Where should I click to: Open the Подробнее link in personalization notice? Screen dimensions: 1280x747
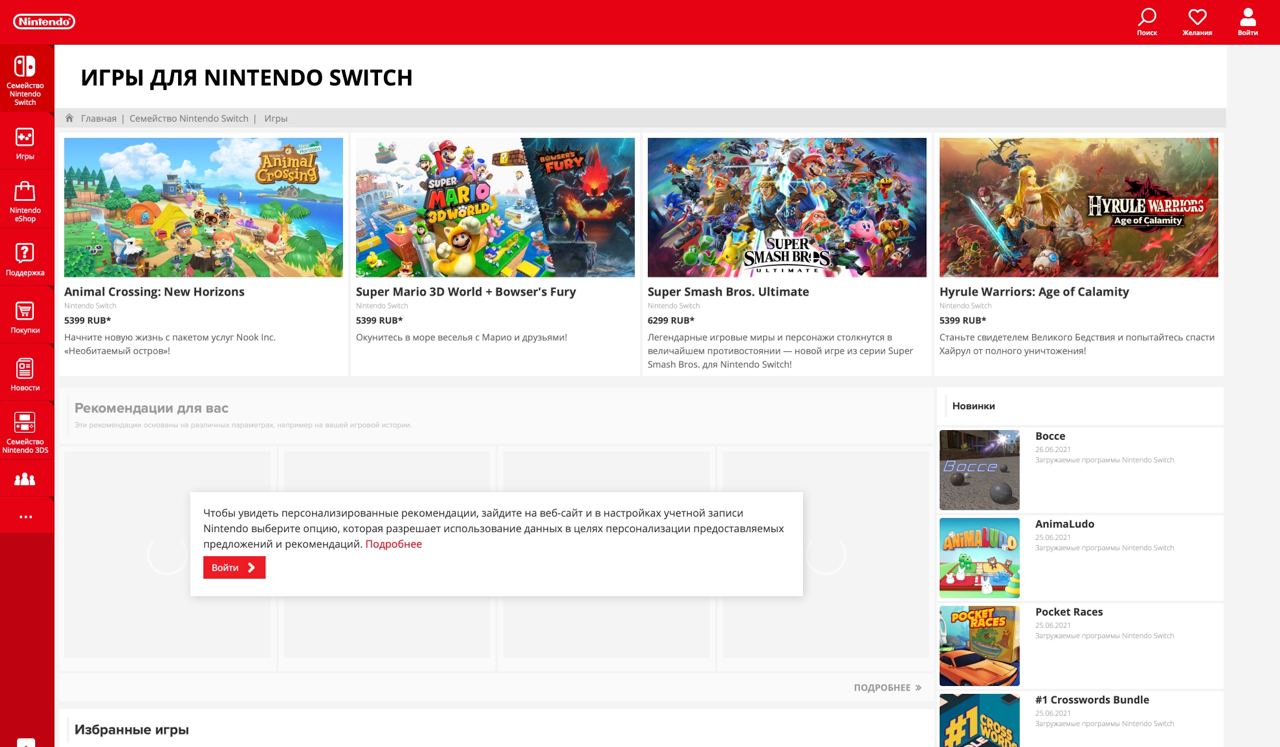click(393, 544)
